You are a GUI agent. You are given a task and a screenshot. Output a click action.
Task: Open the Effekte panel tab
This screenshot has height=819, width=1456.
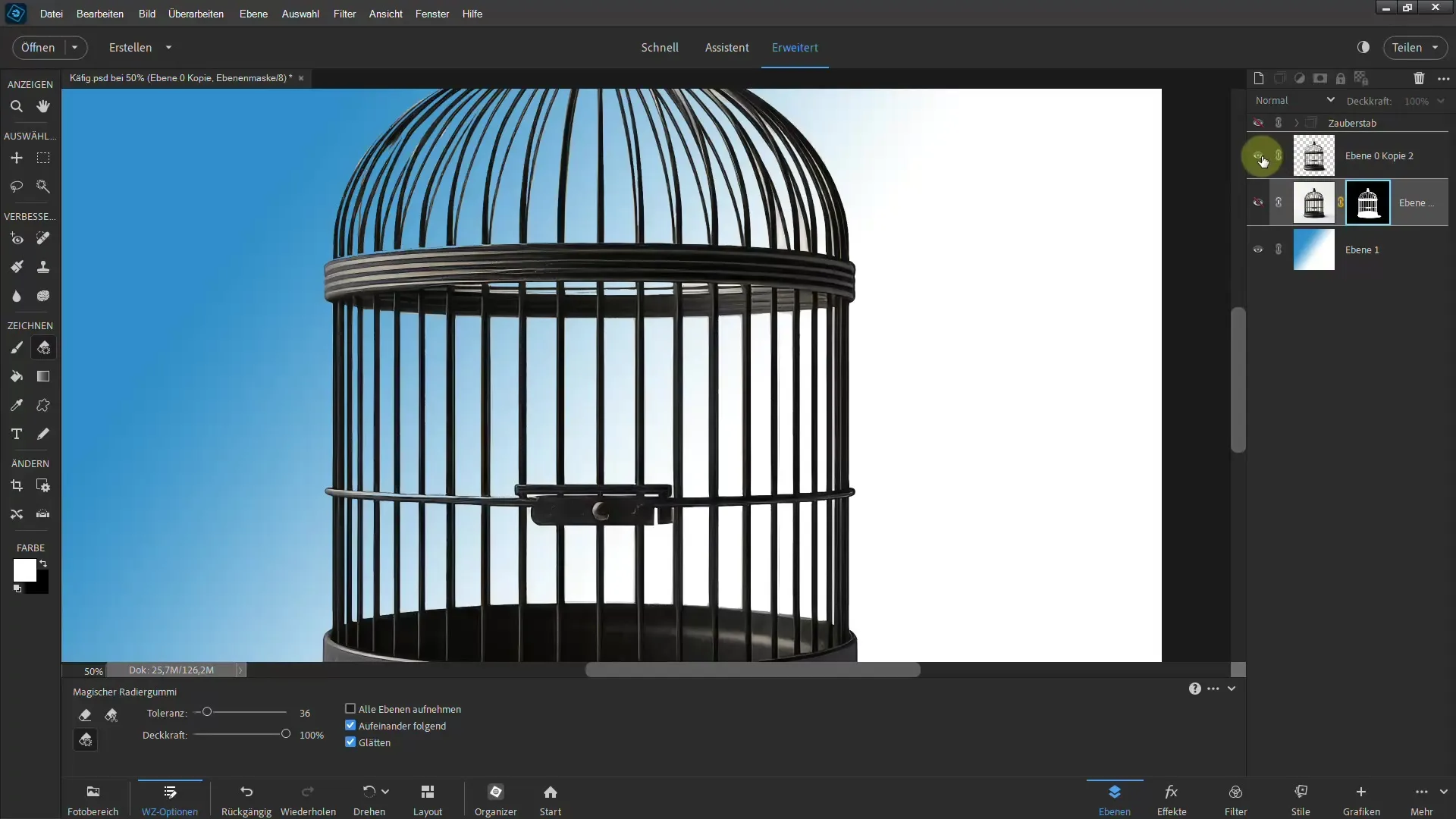point(1172,800)
